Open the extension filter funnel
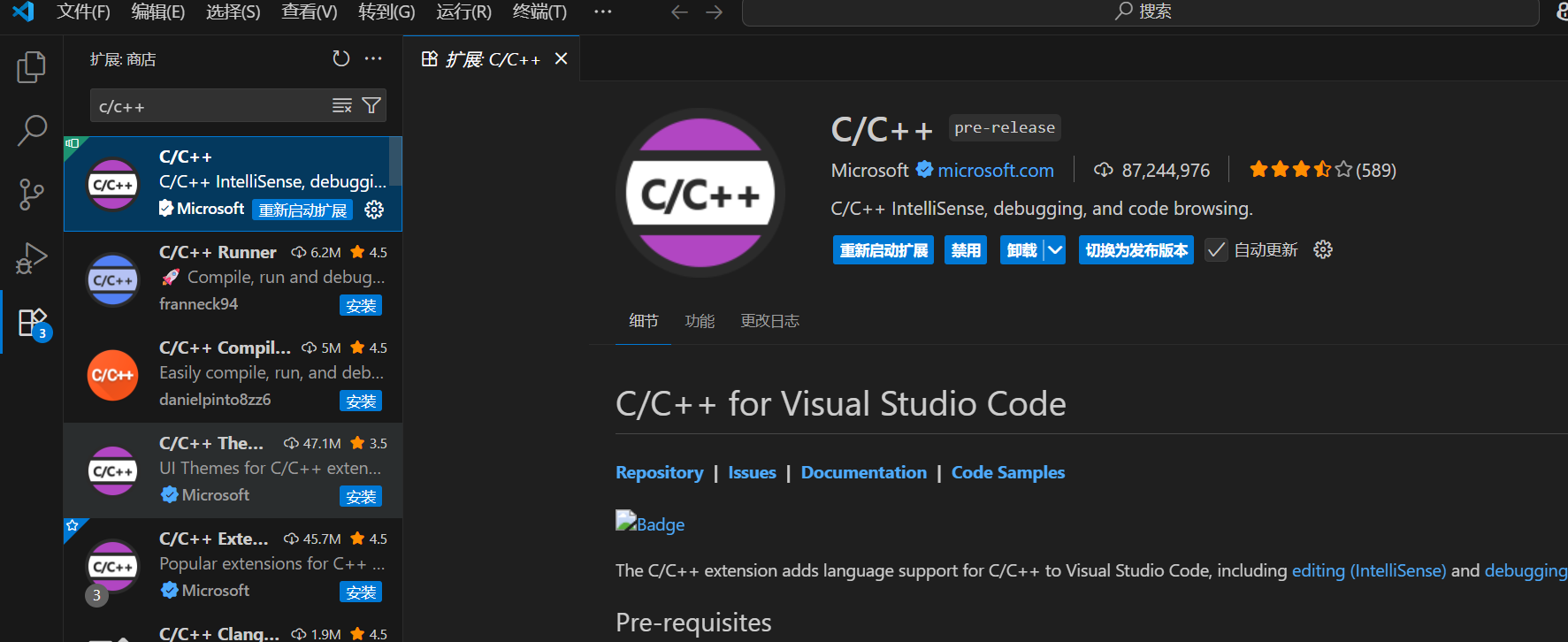Screen dimensions: 1568x642 point(372,106)
